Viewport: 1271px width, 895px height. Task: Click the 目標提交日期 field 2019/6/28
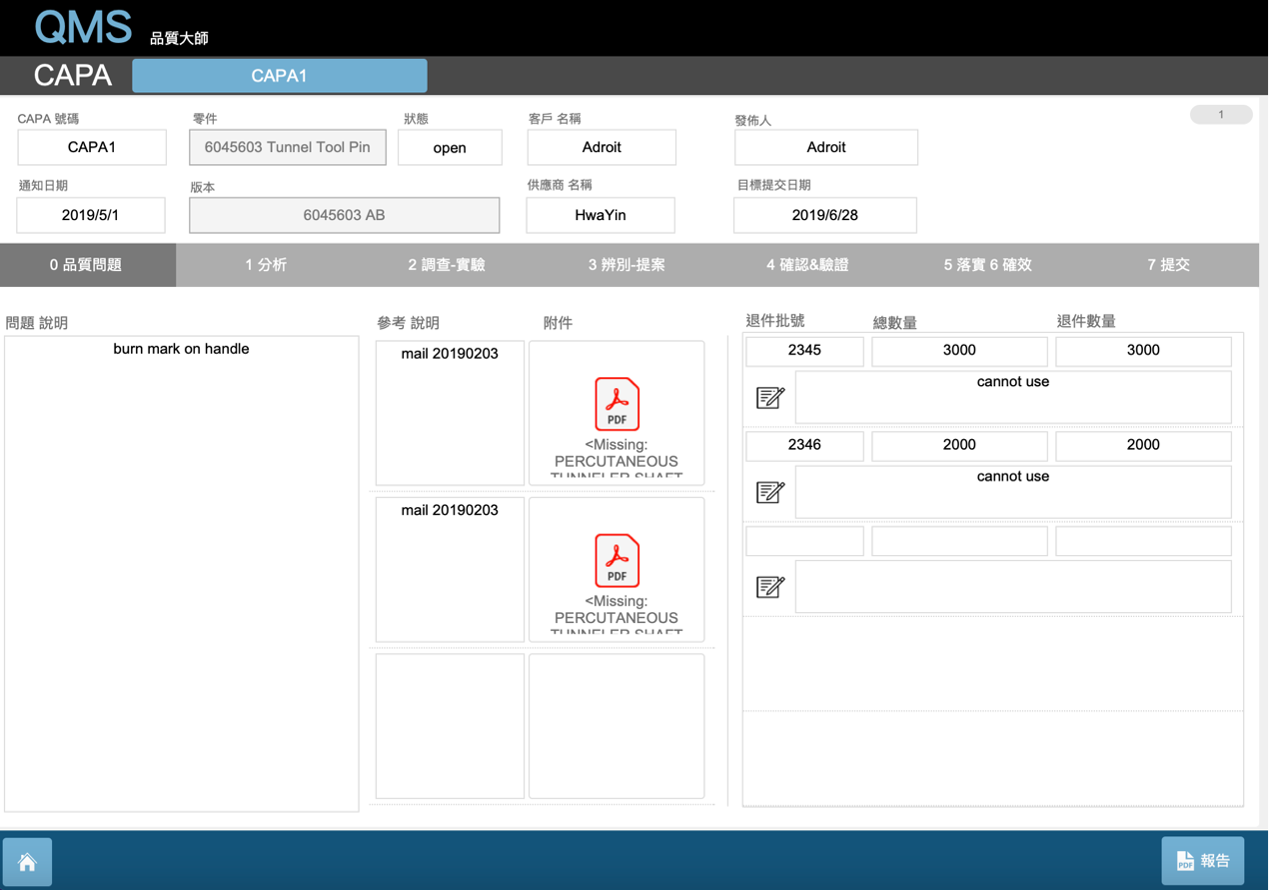(x=825, y=215)
